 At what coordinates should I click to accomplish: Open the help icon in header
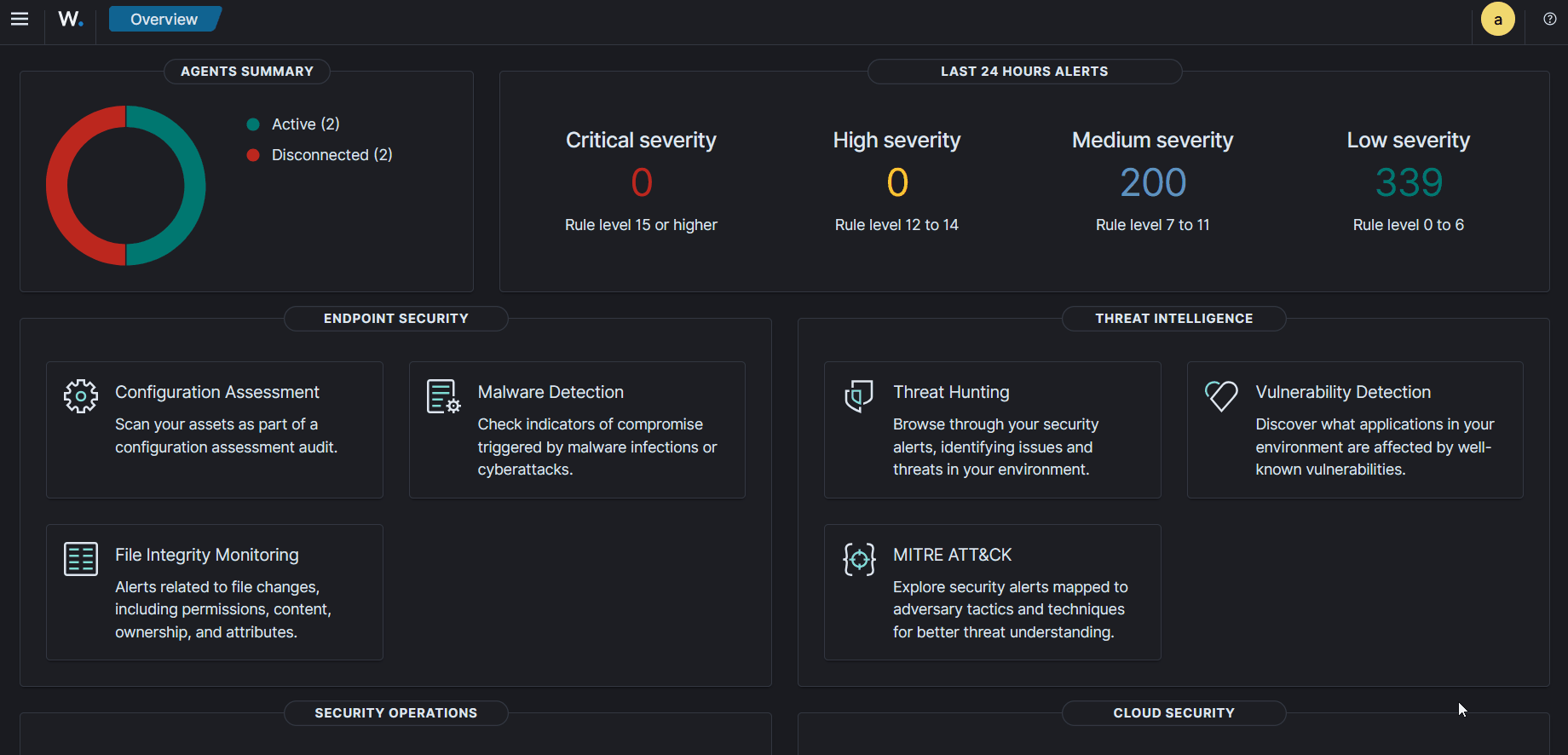1549,19
